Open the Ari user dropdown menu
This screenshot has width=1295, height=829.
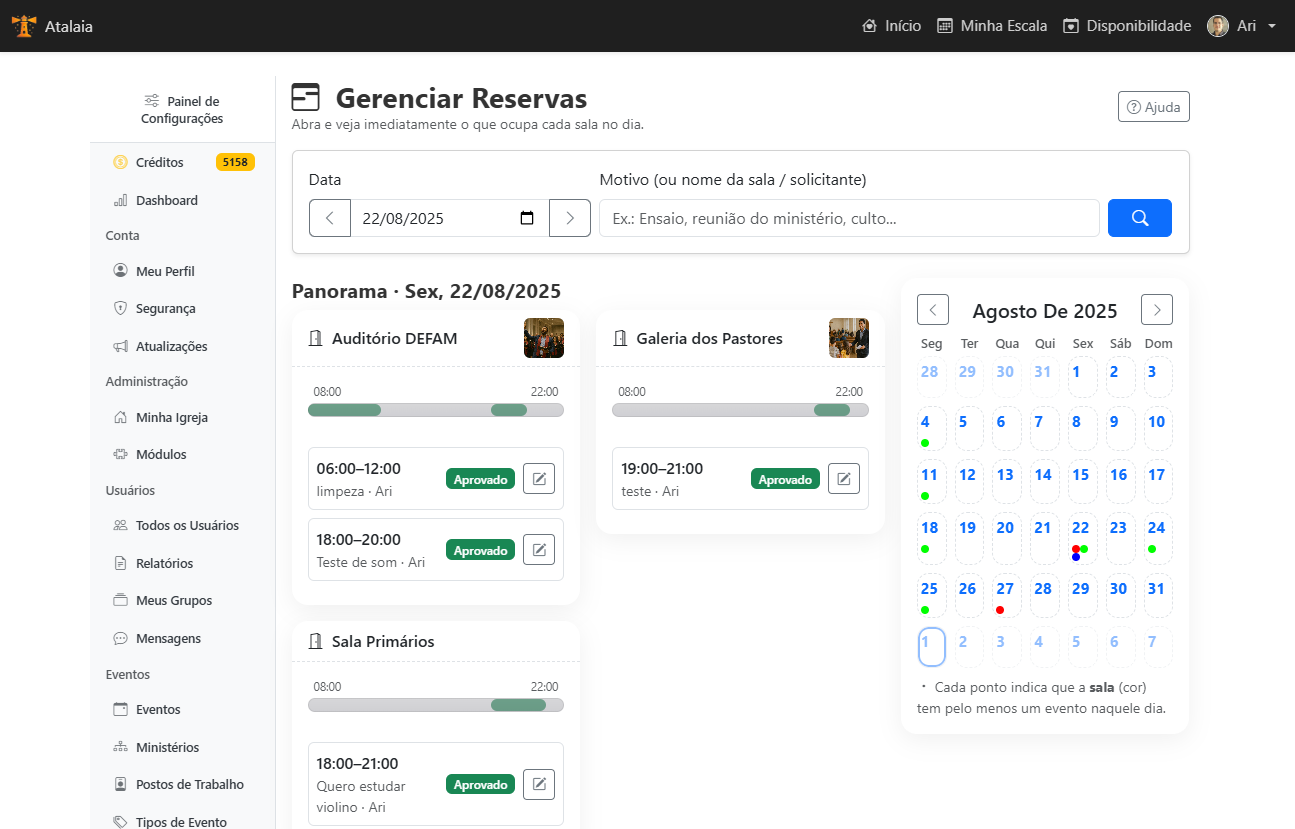(1241, 26)
